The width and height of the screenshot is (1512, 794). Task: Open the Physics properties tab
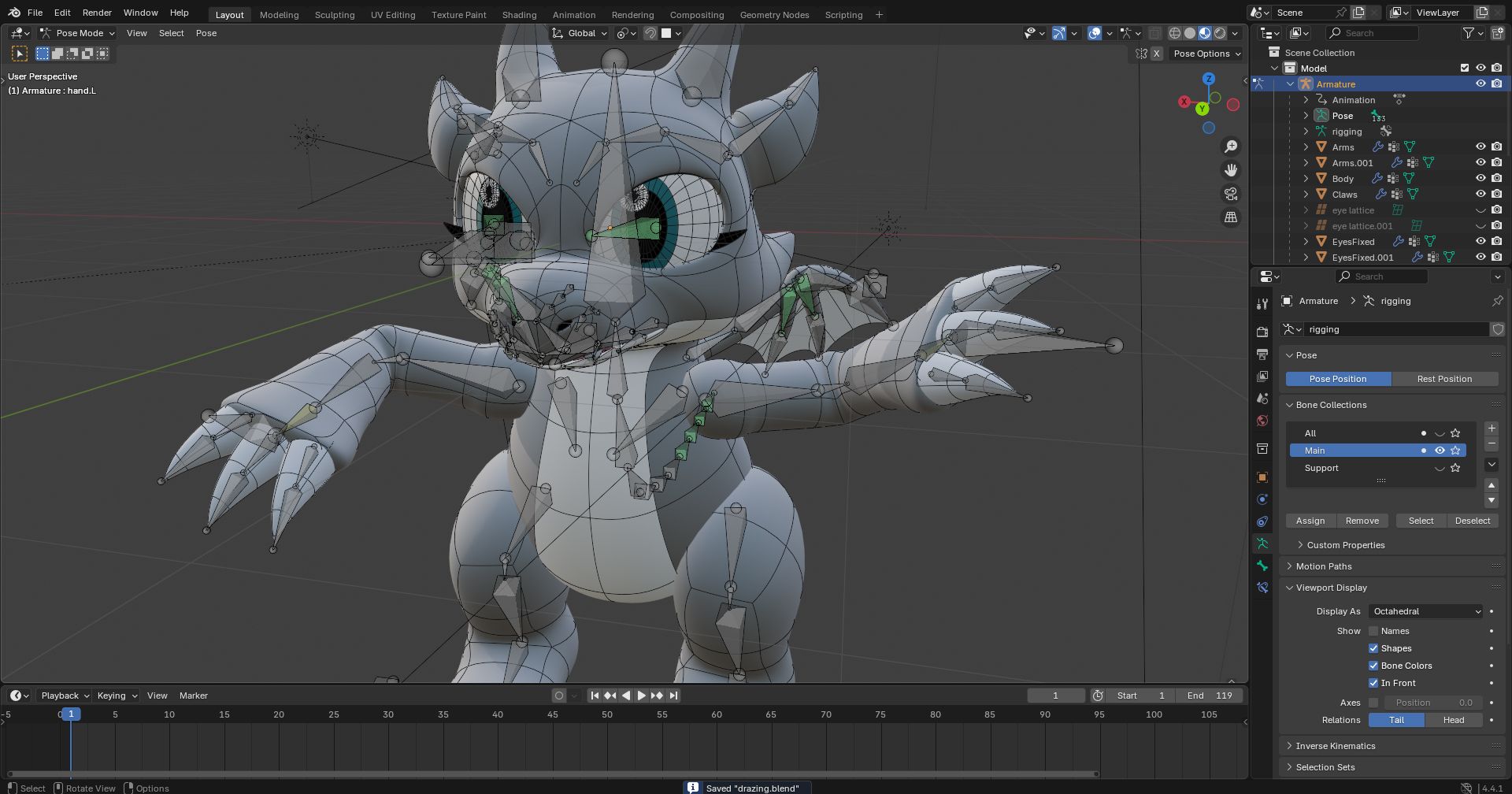pyautogui.click(x=1262, y=499)
